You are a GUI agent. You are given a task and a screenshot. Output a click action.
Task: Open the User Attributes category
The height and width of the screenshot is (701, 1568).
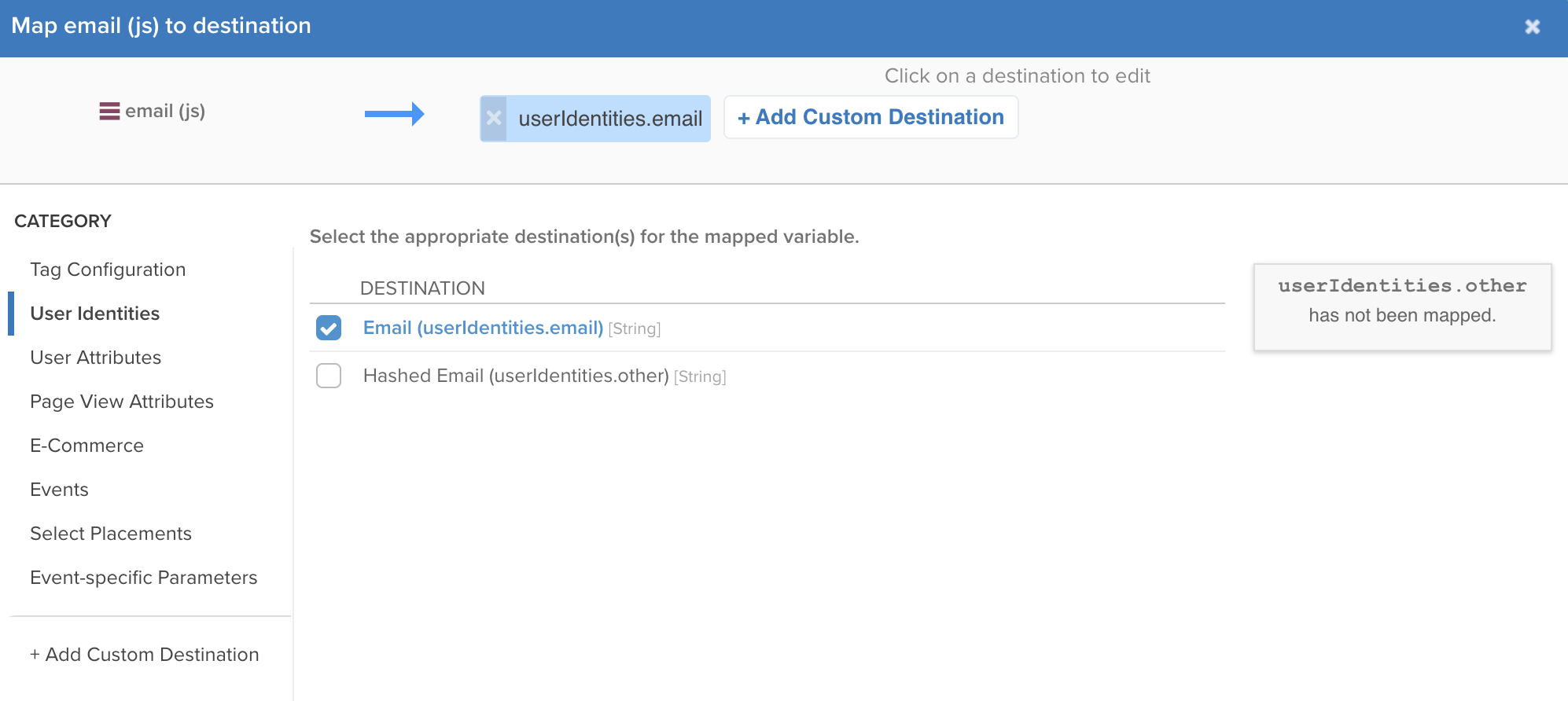coord(94,357)
